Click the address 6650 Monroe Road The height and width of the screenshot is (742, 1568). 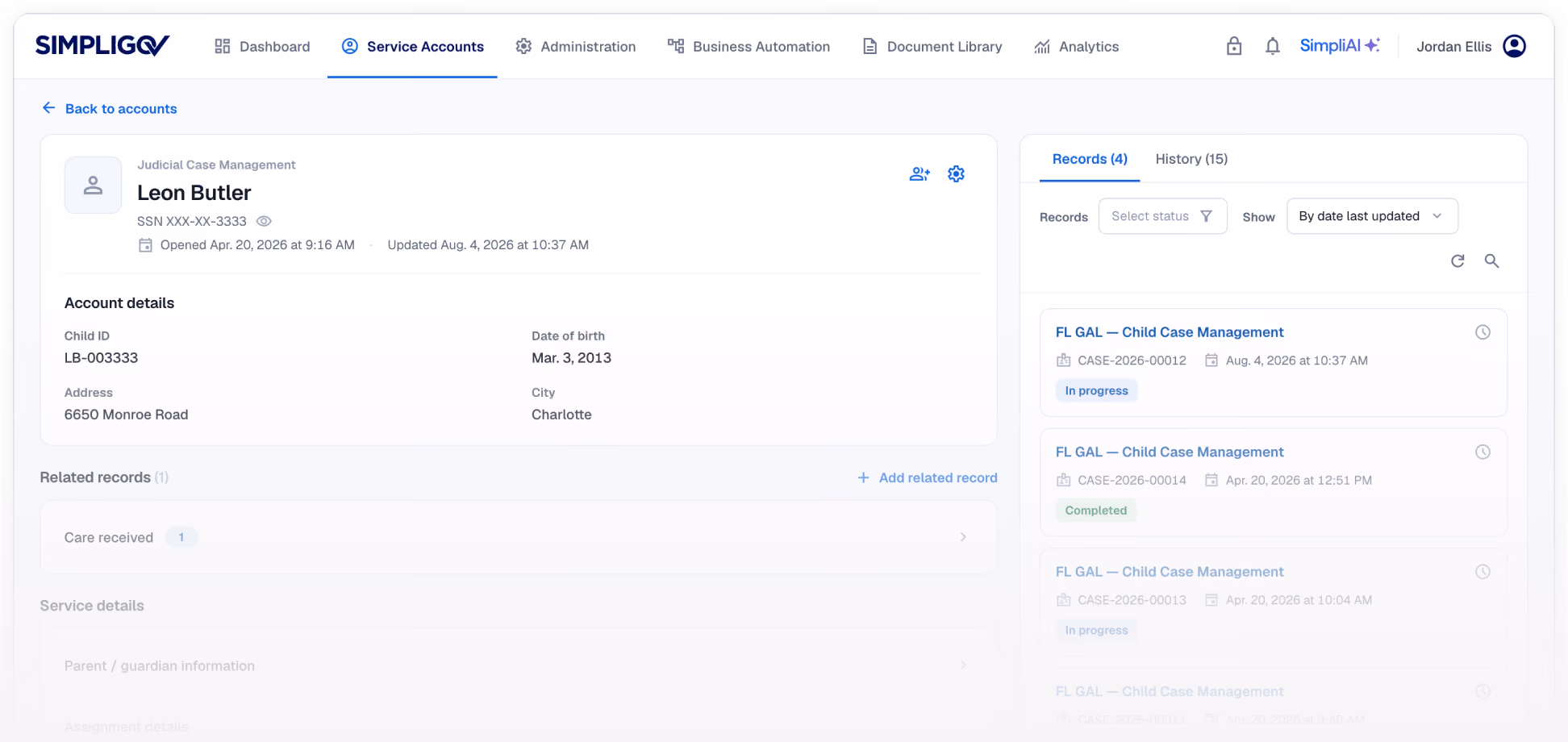pyautogui.click(x=126, y=415)
